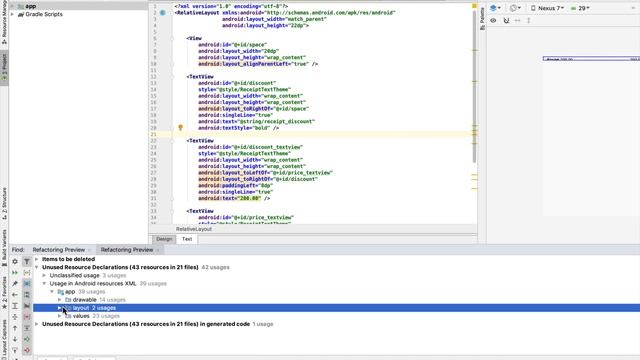Open the Nexus 7 device dropdown
Viewport: 640px width, 360px height.
click(x=547, y=8)
